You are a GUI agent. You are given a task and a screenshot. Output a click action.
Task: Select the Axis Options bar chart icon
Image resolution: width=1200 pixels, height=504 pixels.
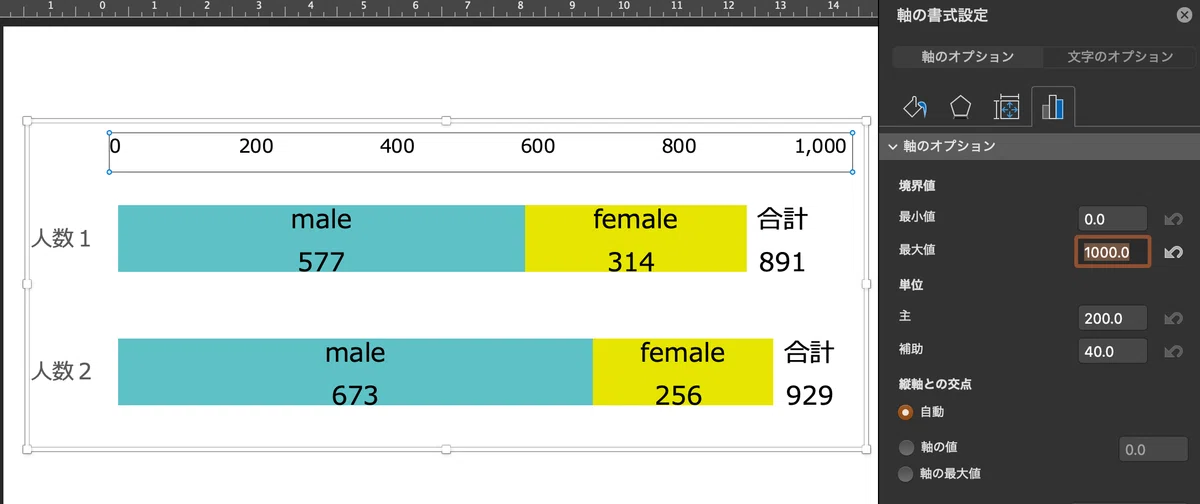(1052, 107)
